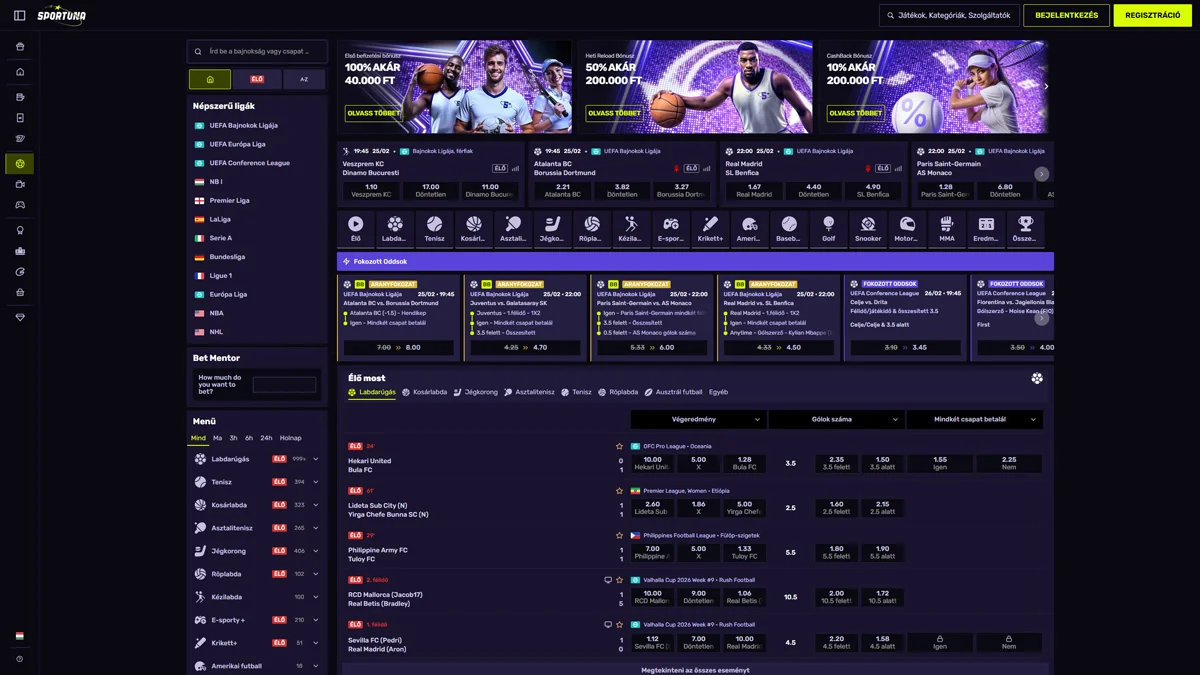Open the gift box icon atop the sidebar
The image size is (1200, 675).
coord(19,46)
